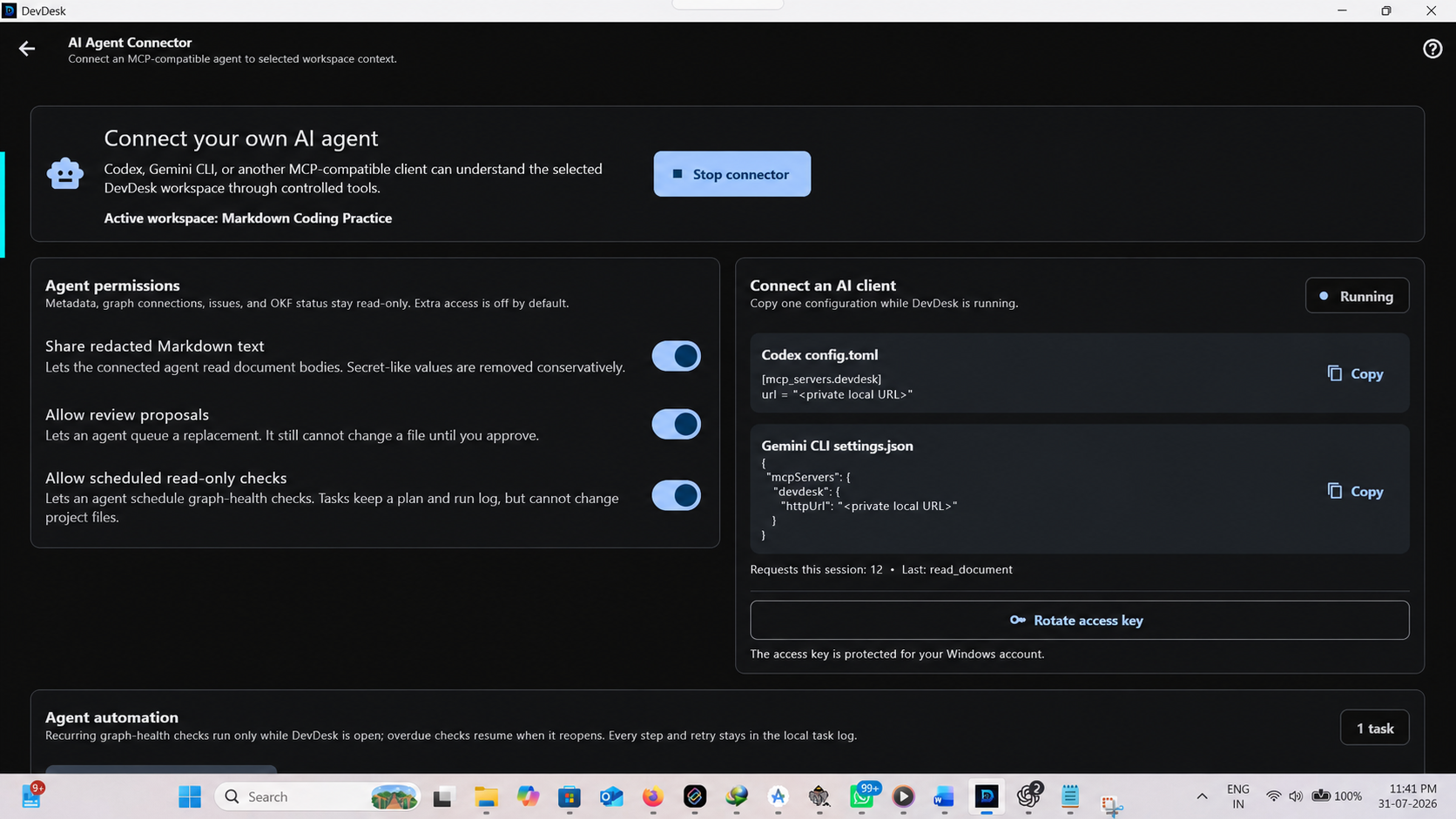Launch Firefox from the taskbar
The height and width of the screenshot is (819, 1456).
click(x=653, y=796)
